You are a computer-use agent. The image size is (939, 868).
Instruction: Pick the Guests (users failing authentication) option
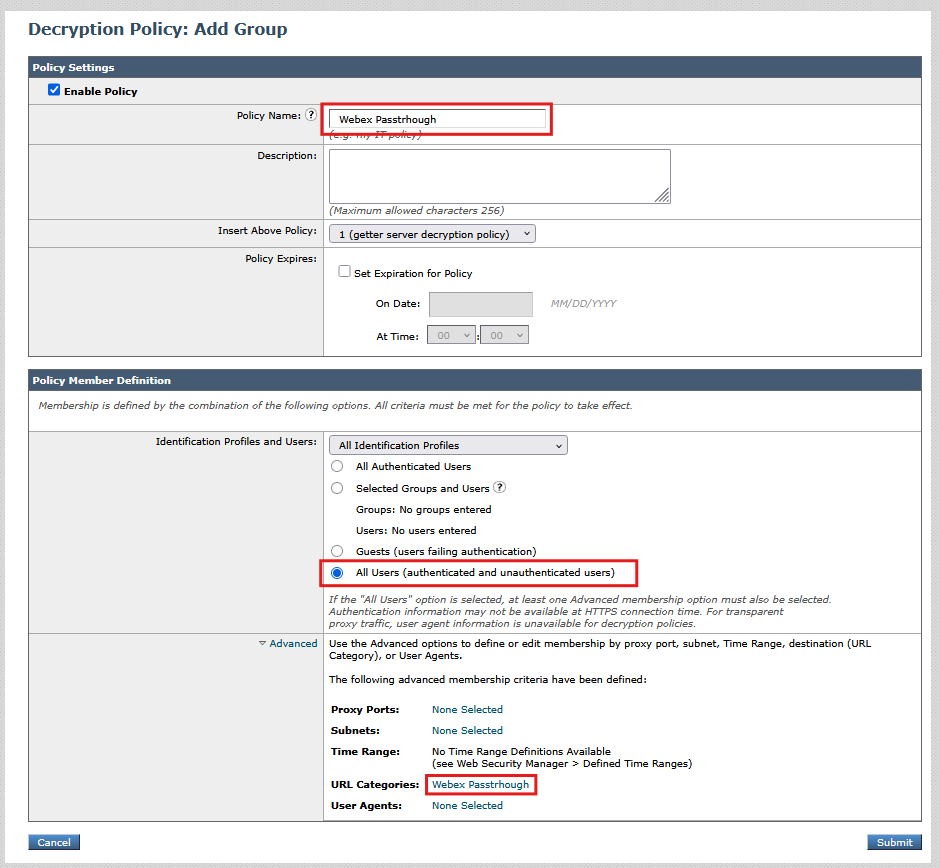pos(337,551)
